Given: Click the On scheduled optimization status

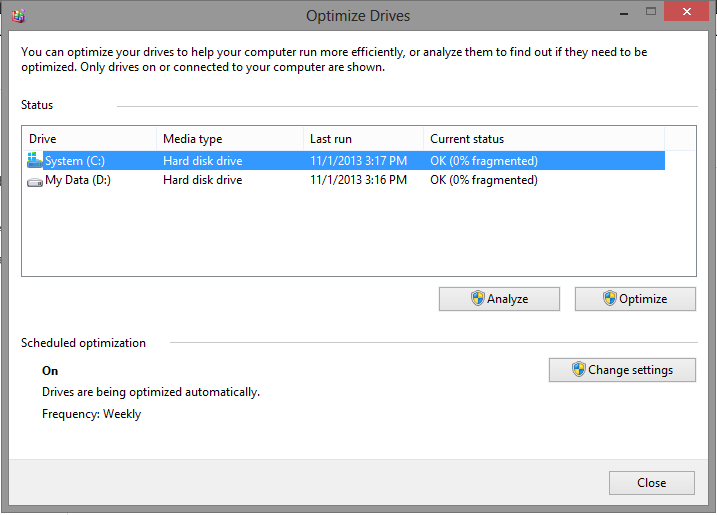Looking at the screenshot, I should pyautogui.click(x=50, y=371).
